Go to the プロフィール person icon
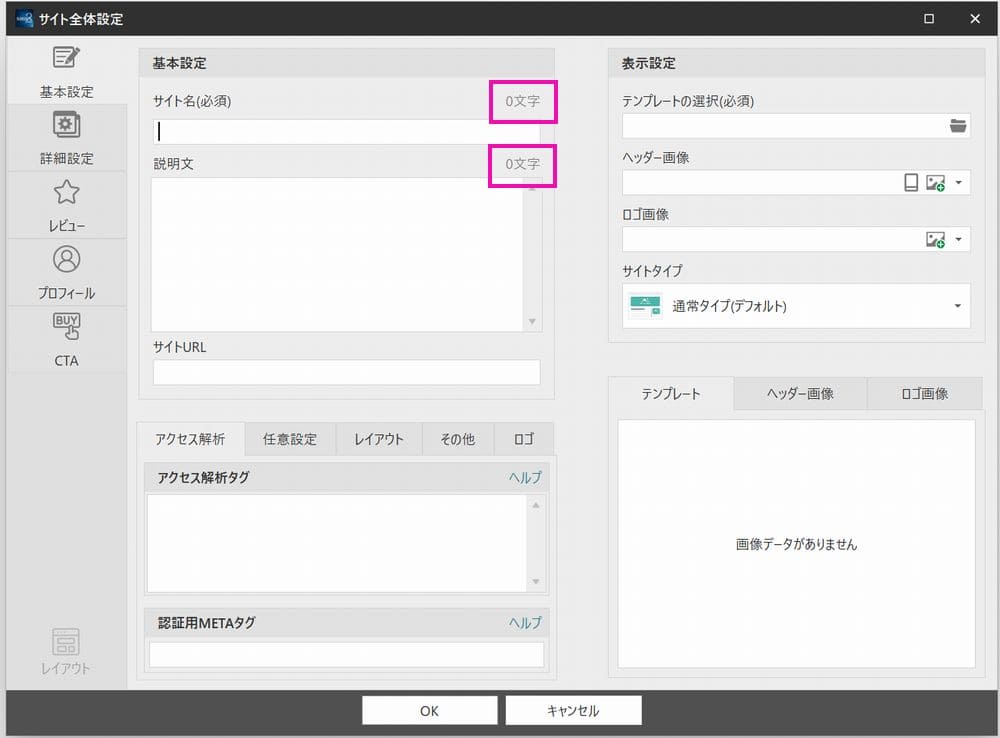The image size is (1000, 738). coord(67,272)
